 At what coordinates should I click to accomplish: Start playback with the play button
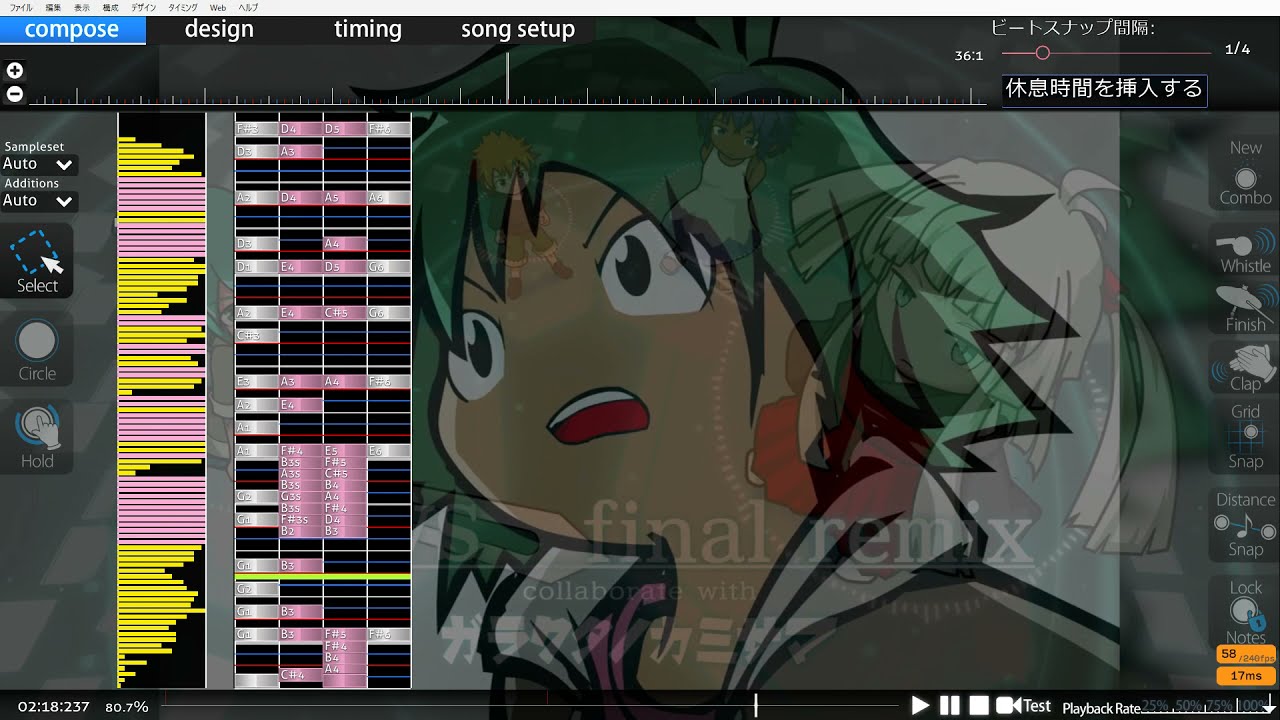point(920,706)
